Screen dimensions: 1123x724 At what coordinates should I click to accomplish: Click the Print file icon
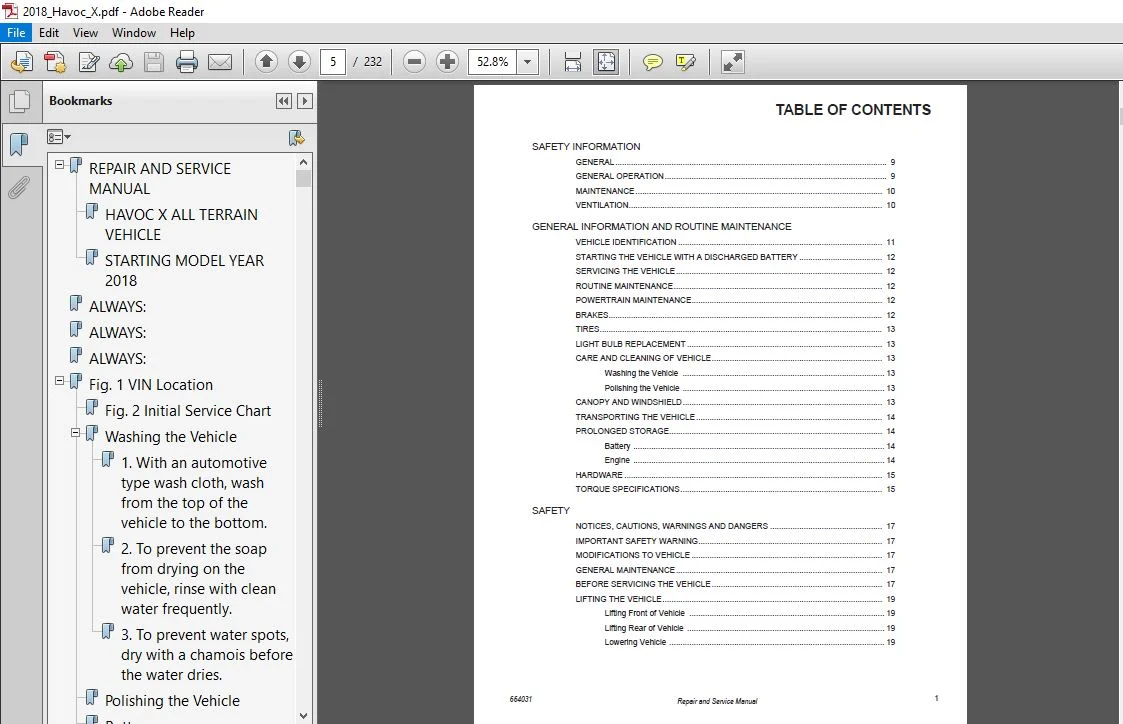click(x=187, y=62)
